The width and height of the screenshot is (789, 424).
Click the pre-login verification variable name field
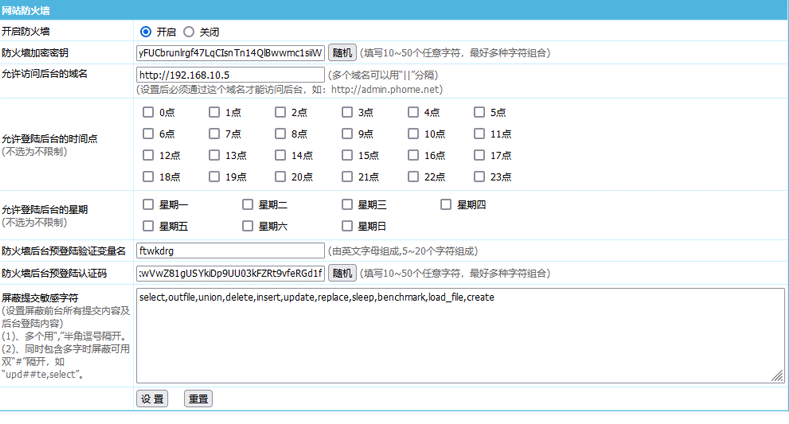(x=230, y=251)
